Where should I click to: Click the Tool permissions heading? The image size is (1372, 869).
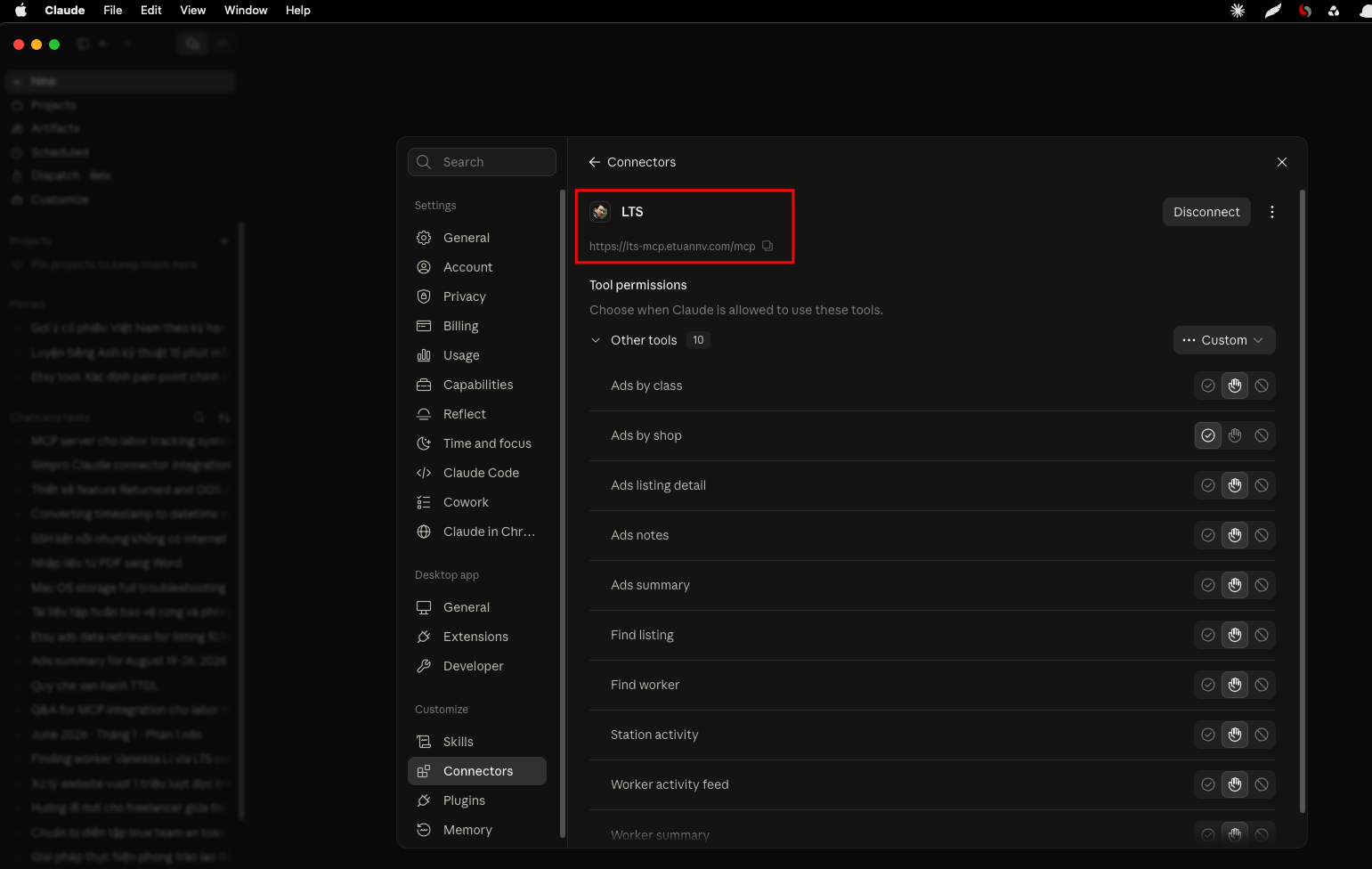[x=638, y=285]
